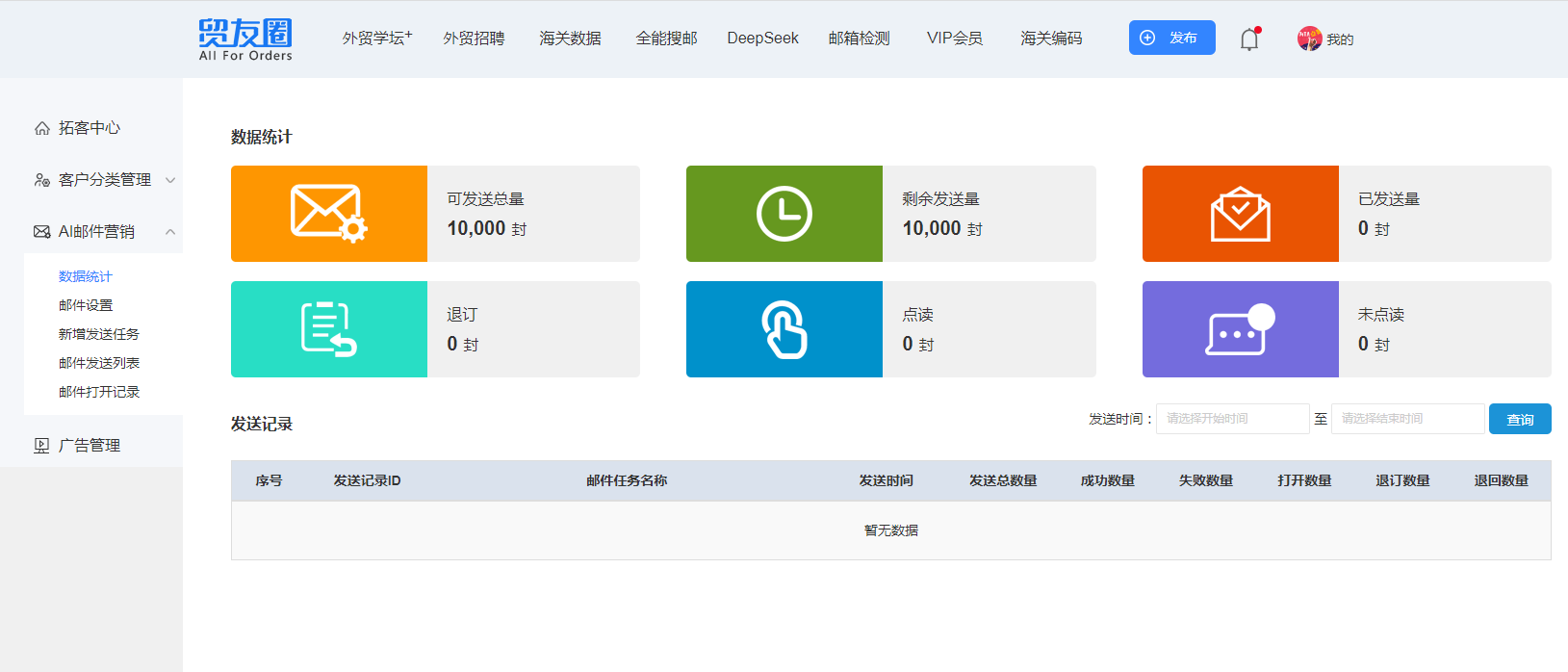Click the 贸友圈 logo
Viewport: 1568px width, 672px height.
click(x=245, y=39)
